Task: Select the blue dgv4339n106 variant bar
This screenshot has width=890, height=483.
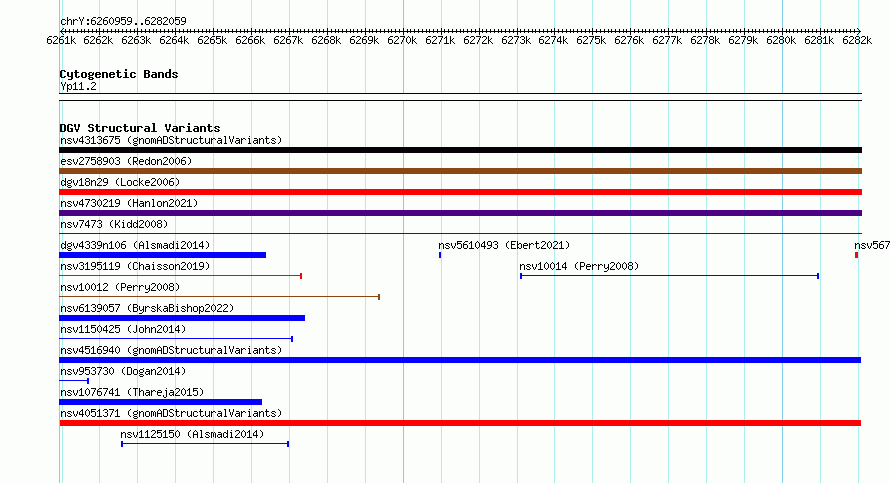Action: point(162,255)
